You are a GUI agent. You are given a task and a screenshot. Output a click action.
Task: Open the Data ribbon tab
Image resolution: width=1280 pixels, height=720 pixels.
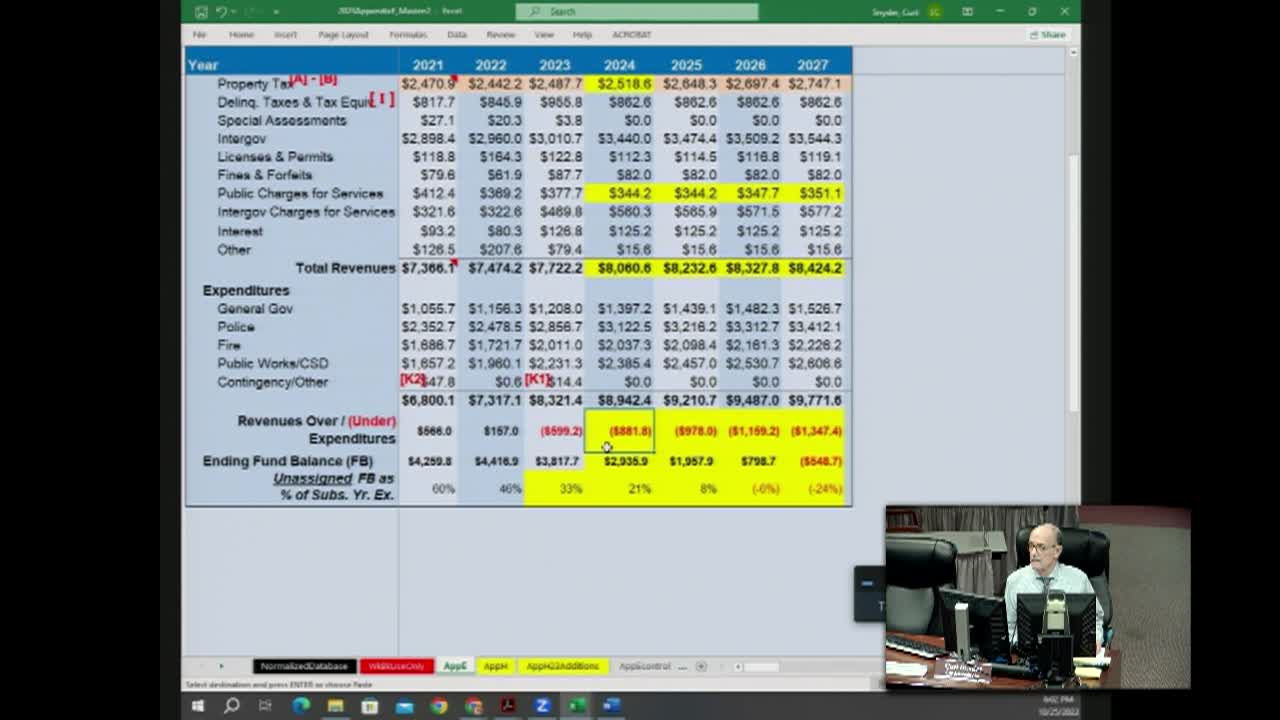click(x=457, y=34)
